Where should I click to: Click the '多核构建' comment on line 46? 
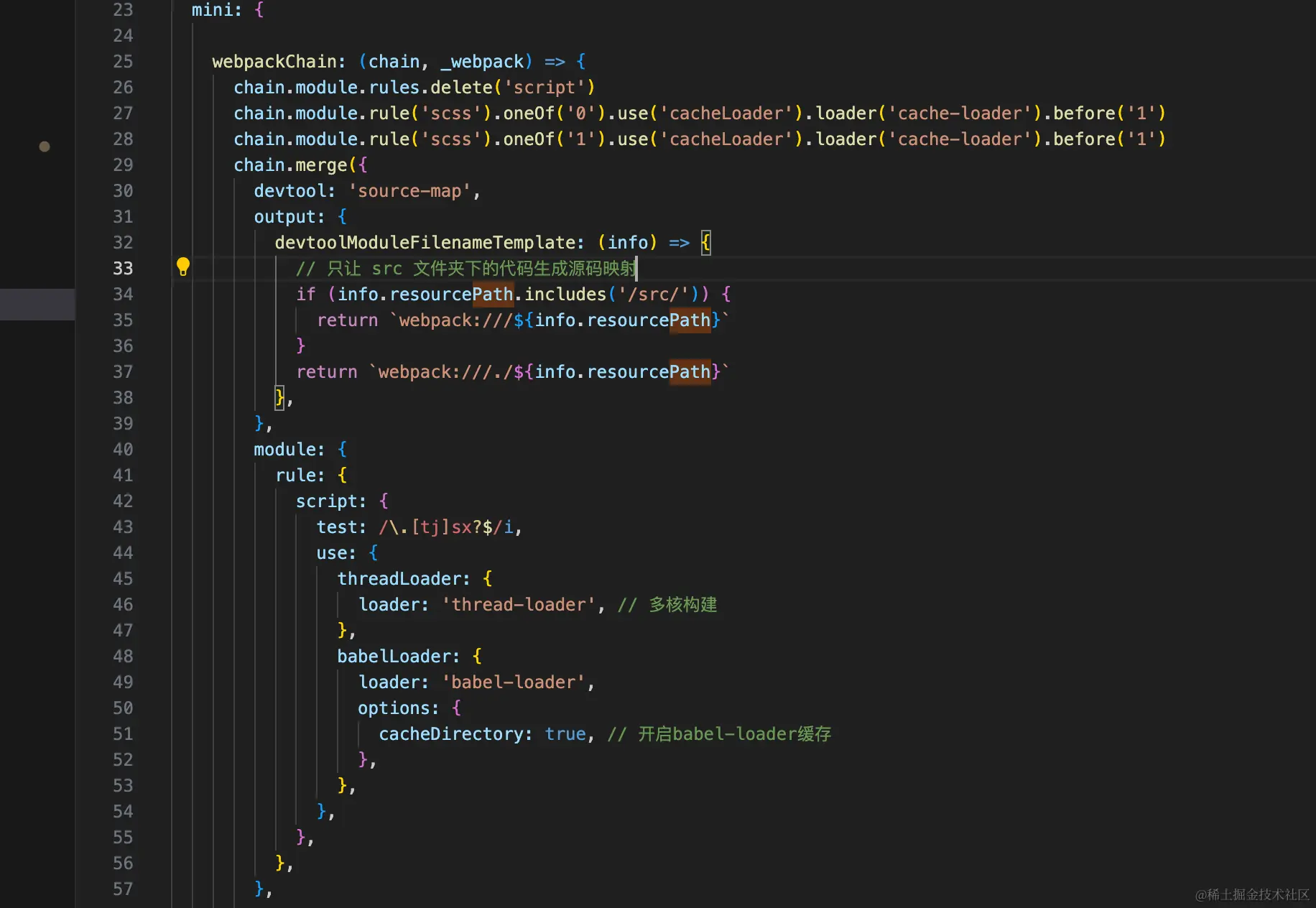click(667, 605)
